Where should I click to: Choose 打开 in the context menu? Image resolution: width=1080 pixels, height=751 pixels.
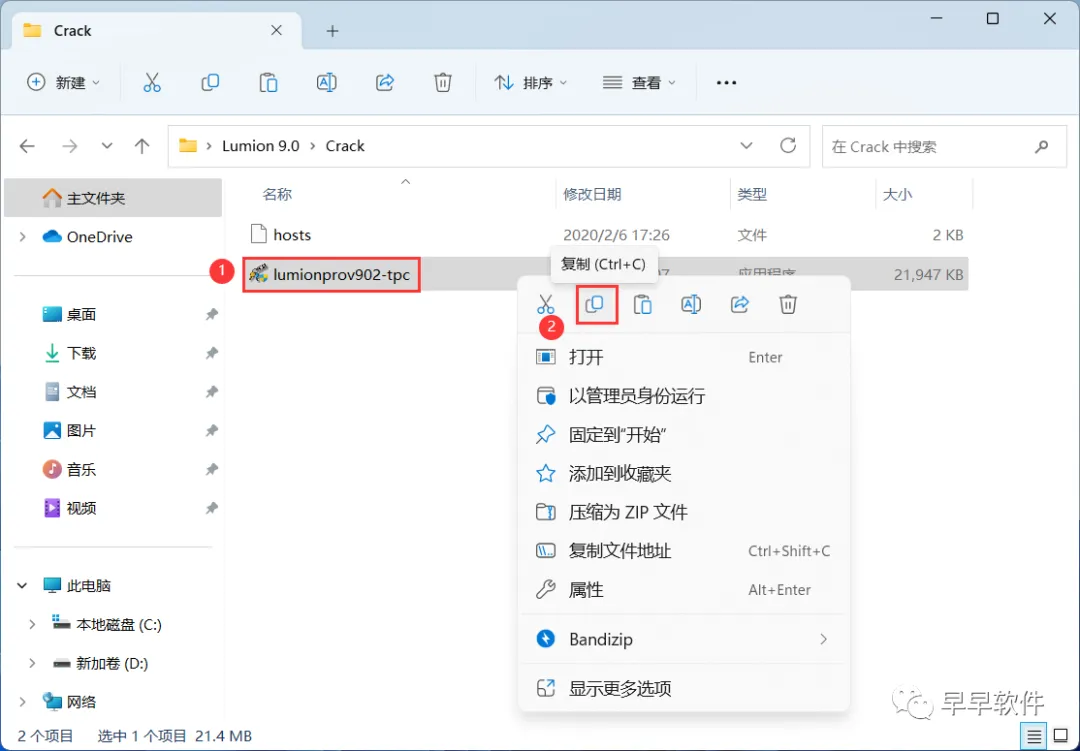(x=683, y=358)
